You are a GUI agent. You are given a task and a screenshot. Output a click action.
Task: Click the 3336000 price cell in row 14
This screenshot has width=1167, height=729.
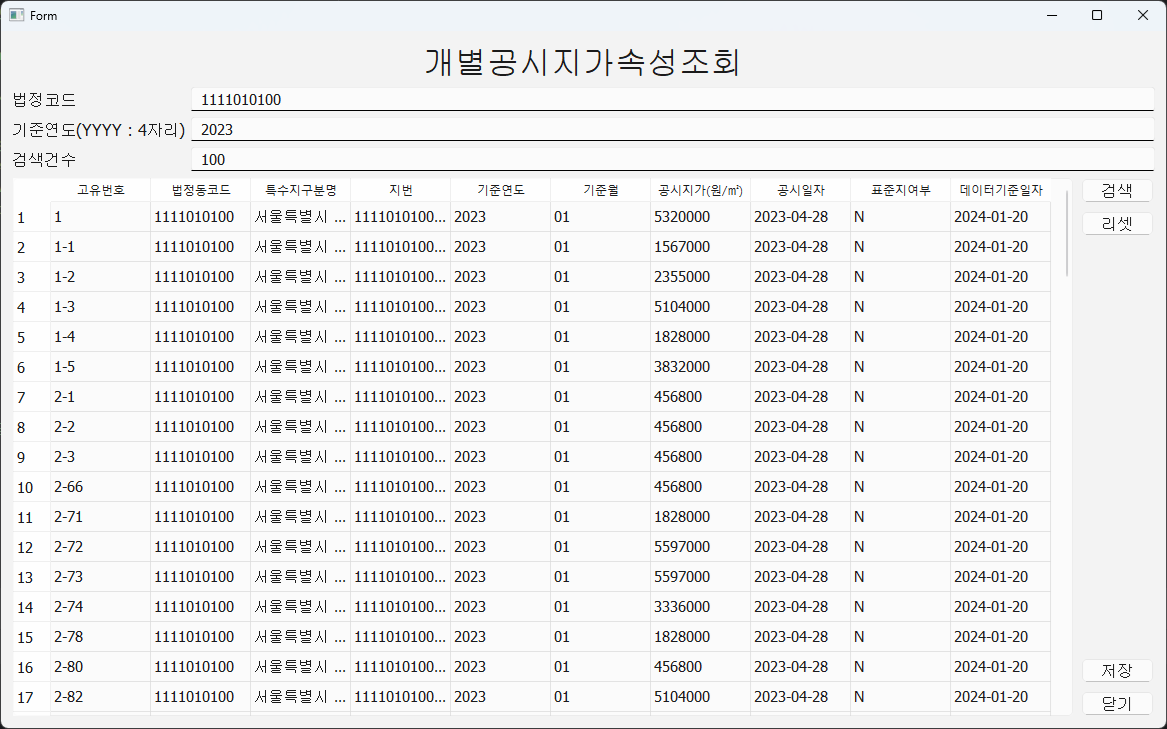699,607
